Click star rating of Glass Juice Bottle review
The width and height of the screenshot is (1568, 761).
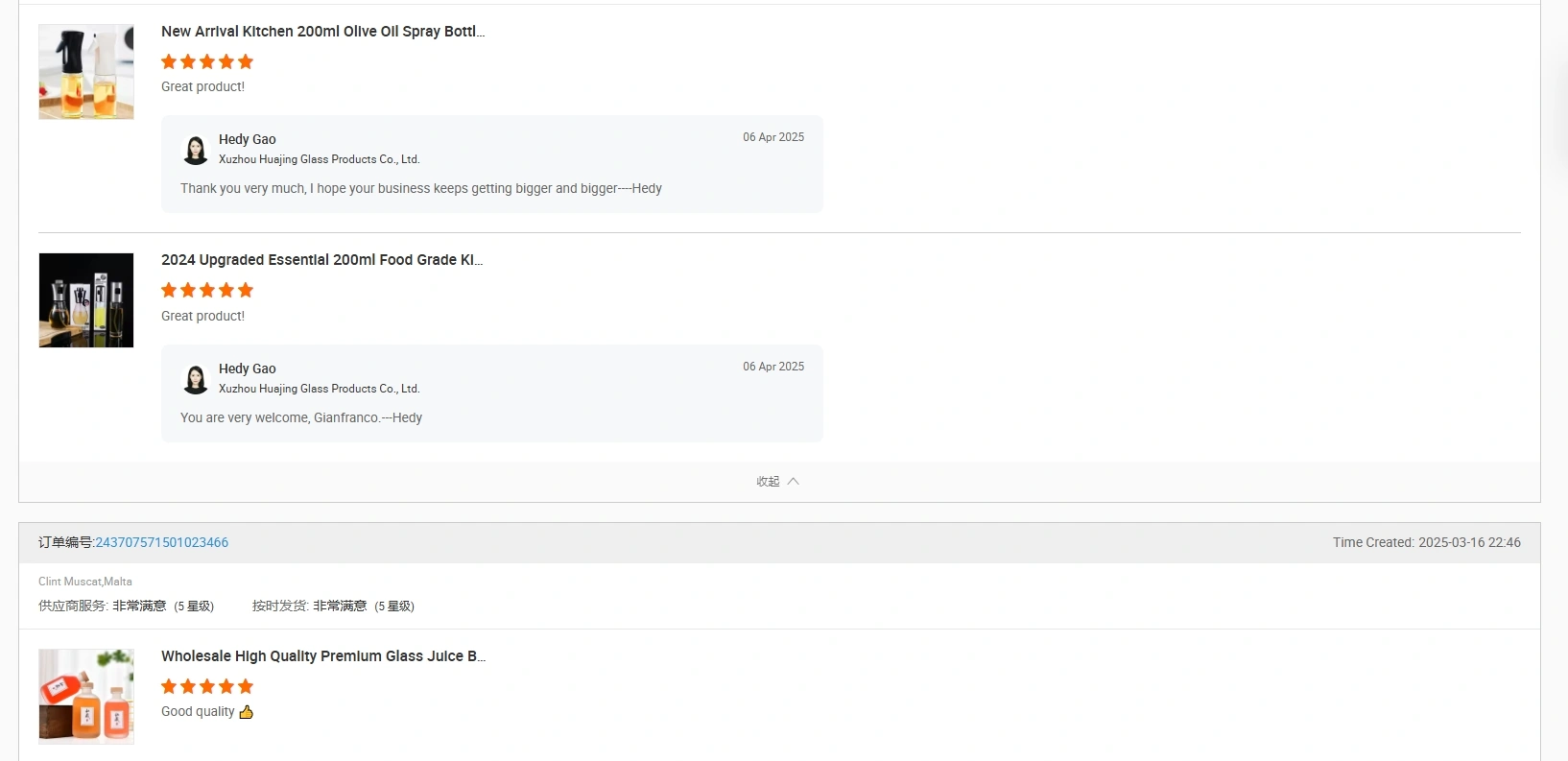pos(207,686)
